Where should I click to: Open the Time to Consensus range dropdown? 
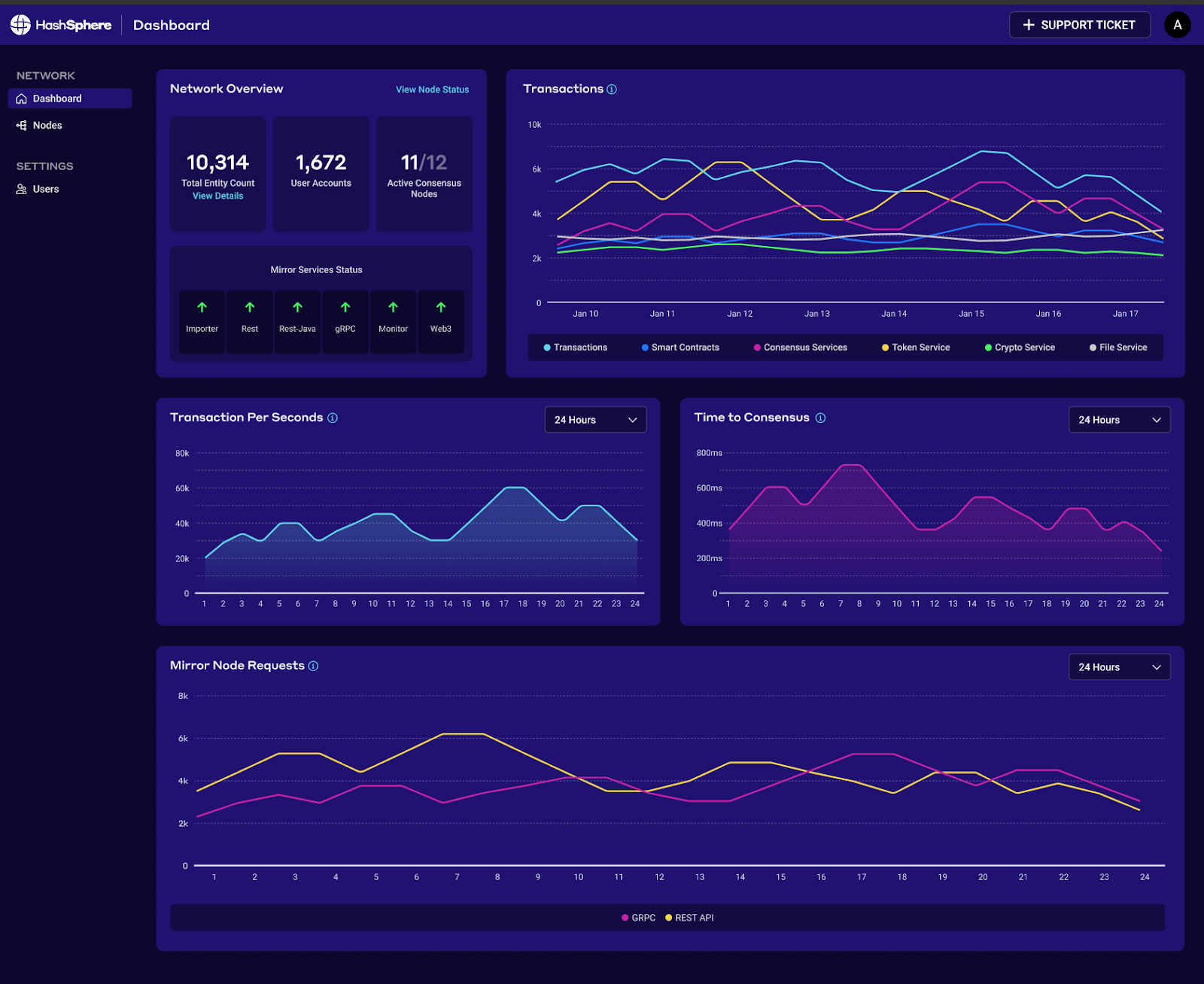click(1119, 420)
